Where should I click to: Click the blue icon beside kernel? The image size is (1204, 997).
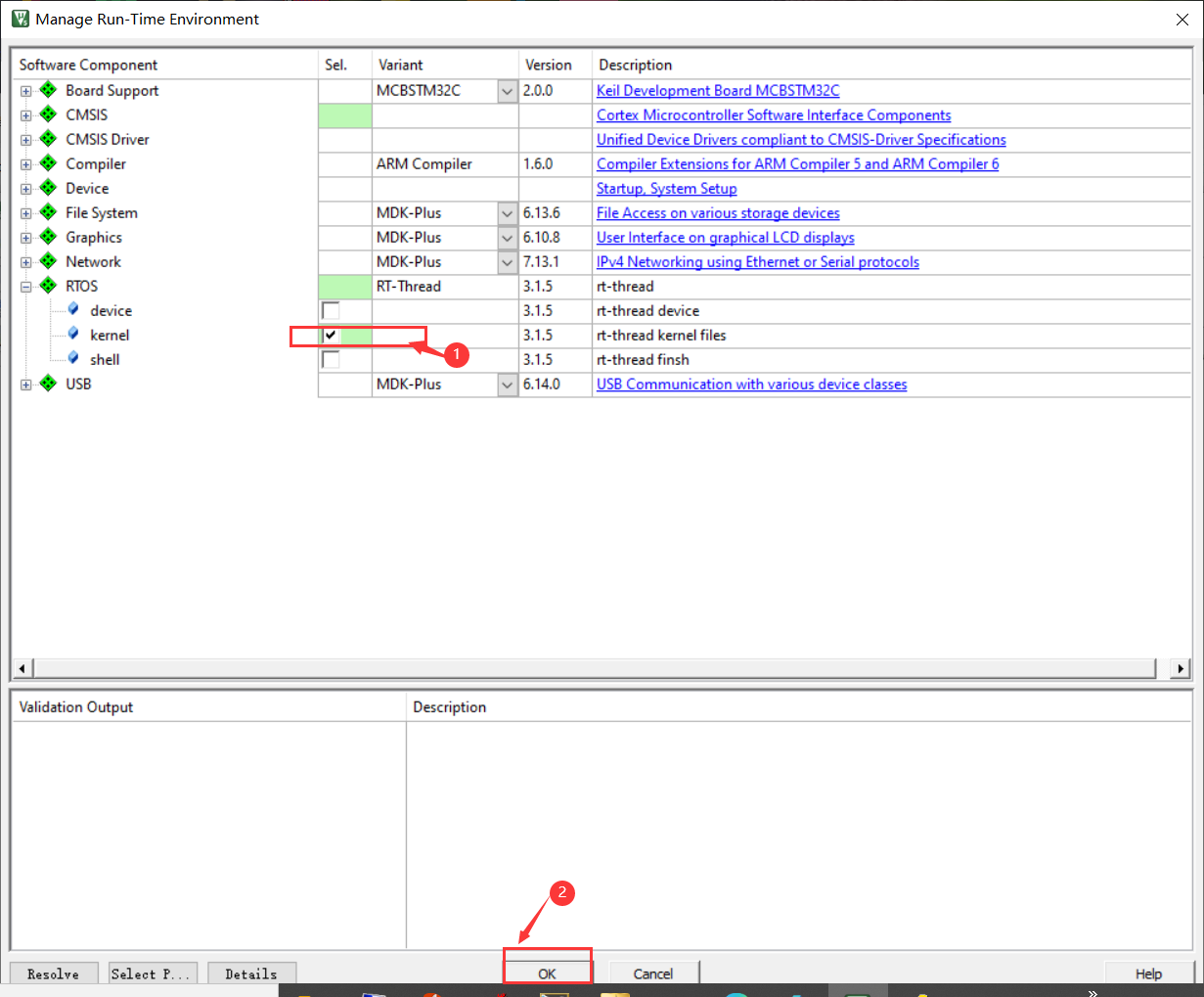coord(73,334)
